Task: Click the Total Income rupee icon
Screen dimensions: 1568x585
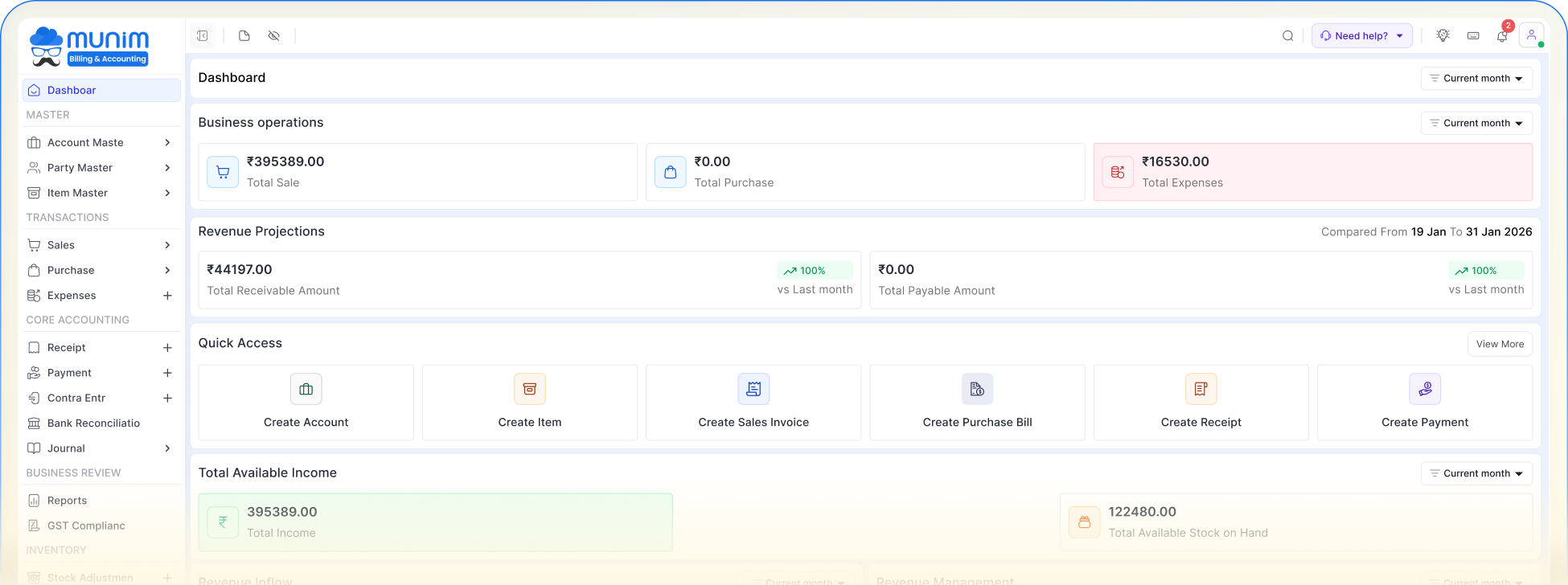Action: point(223,522)
